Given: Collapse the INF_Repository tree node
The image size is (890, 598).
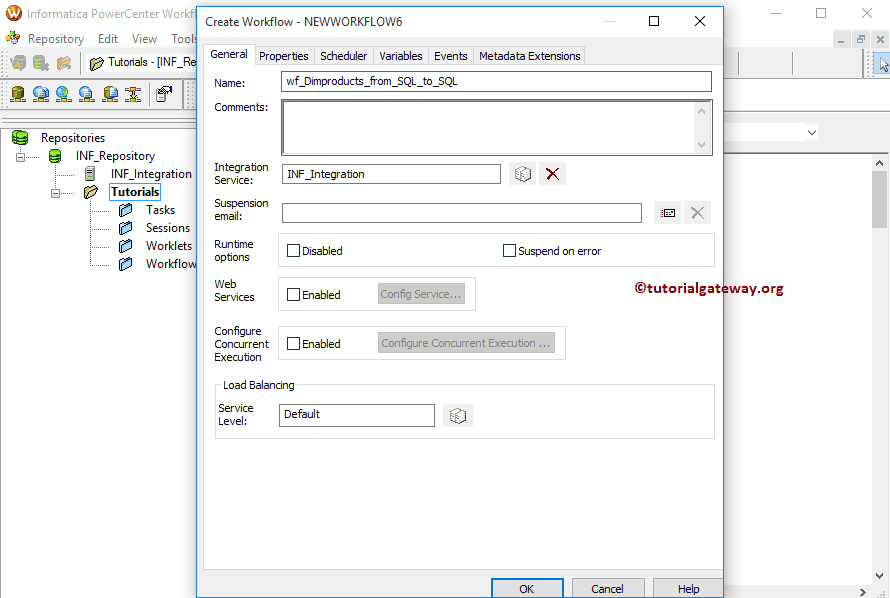Looking at the screenshot, I should coord(20,157).
